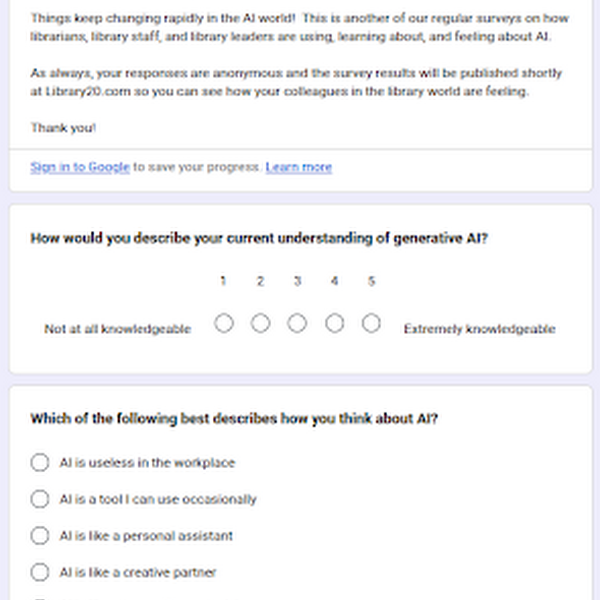This screenshot has height=600, width=600.
Task: Click the 'Extremely knowledgeable' scale label
Action: (479, 329)
